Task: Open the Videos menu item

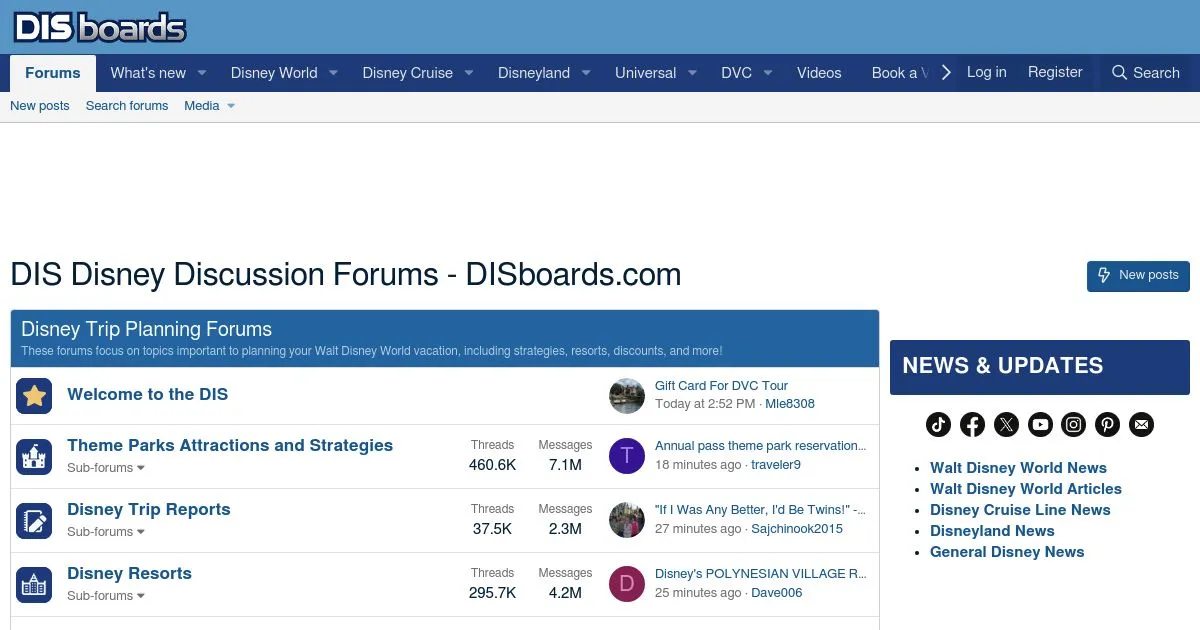Action: (x=819, y=73)
